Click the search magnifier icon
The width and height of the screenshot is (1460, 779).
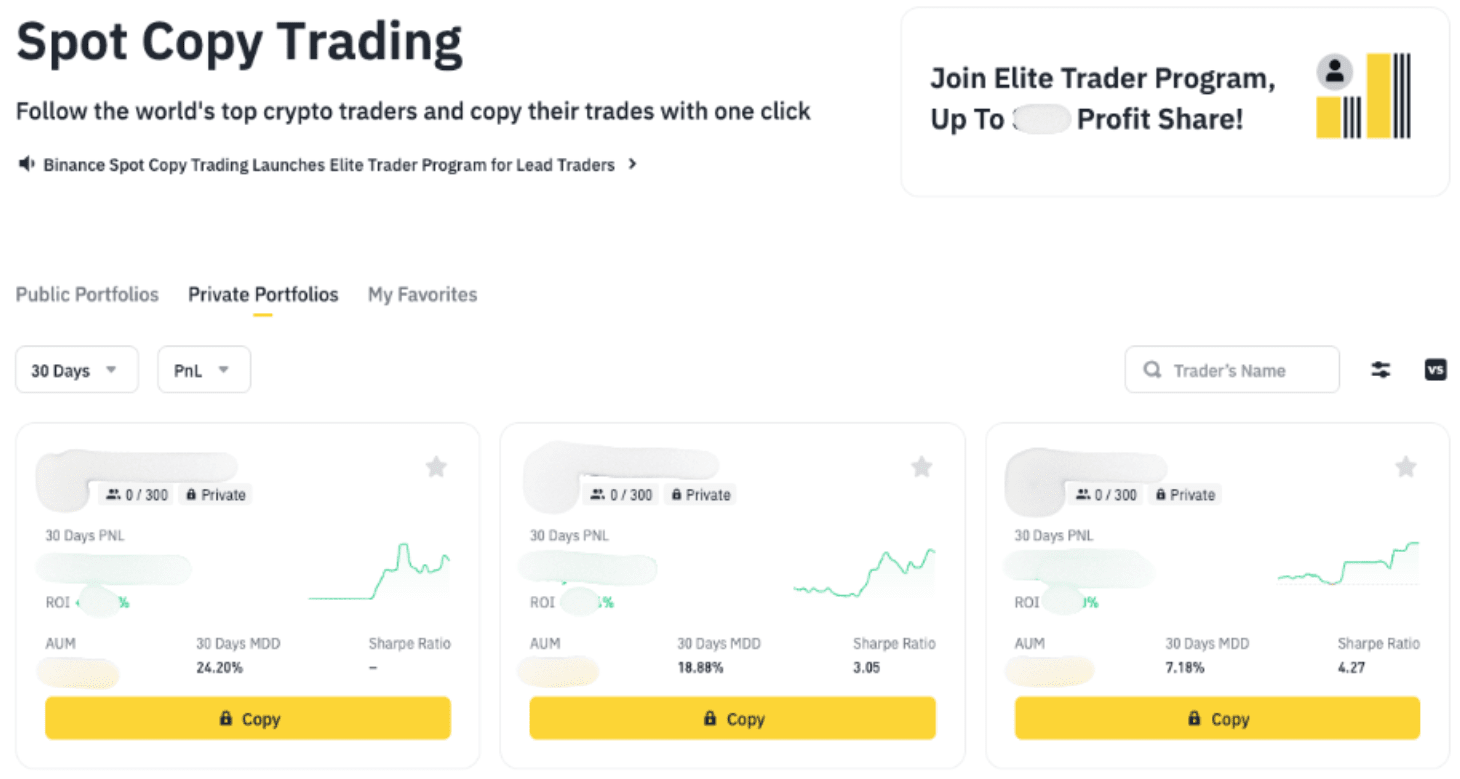point(1152,370)
